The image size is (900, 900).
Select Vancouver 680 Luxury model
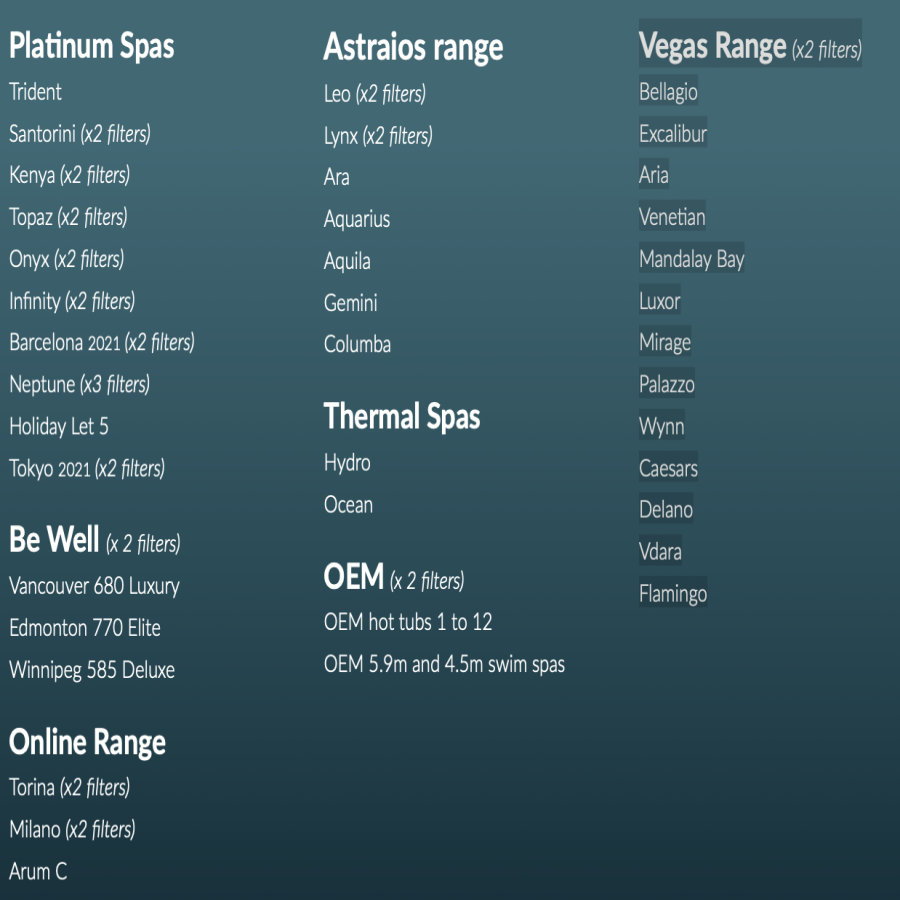tap(94, 586)
